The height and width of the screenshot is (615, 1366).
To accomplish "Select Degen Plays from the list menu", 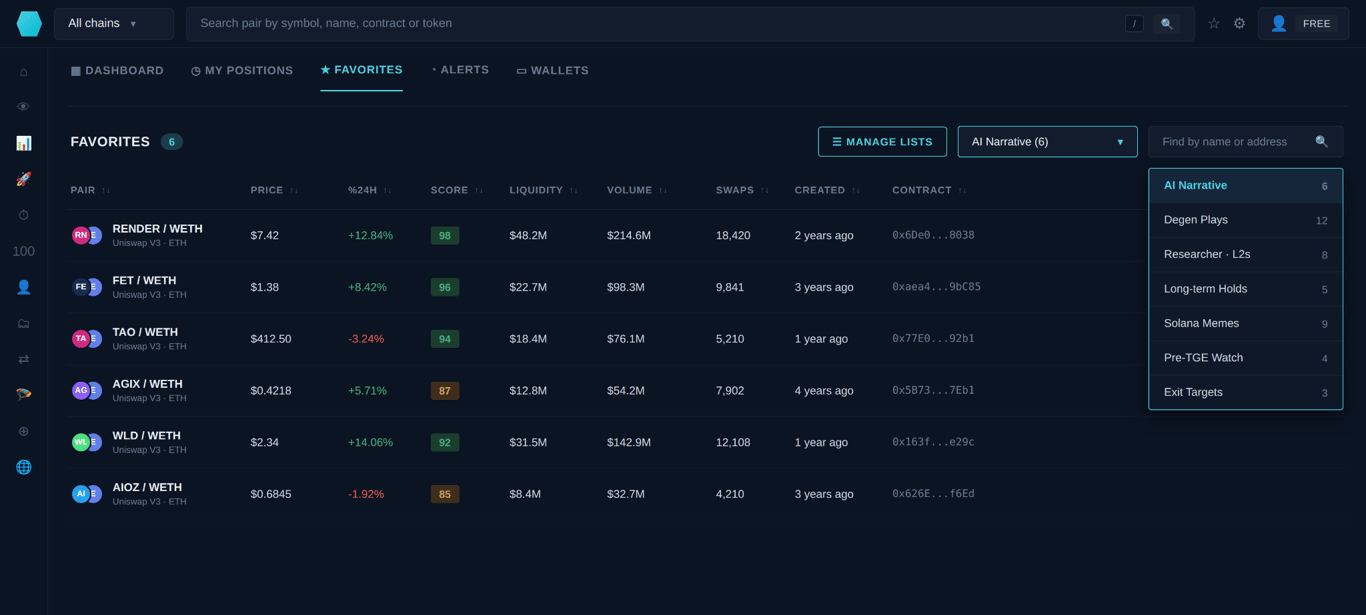I will tap(1245, 220).
